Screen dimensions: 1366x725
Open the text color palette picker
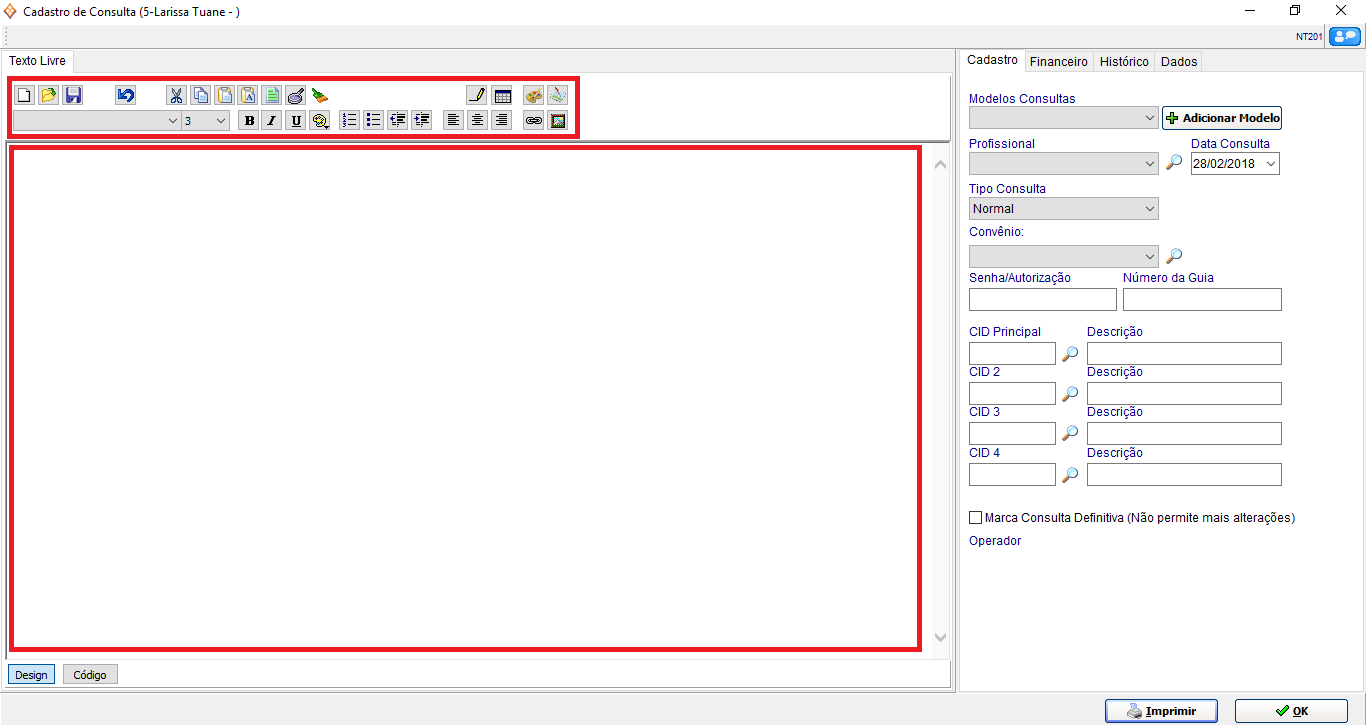tap(534, 96)
